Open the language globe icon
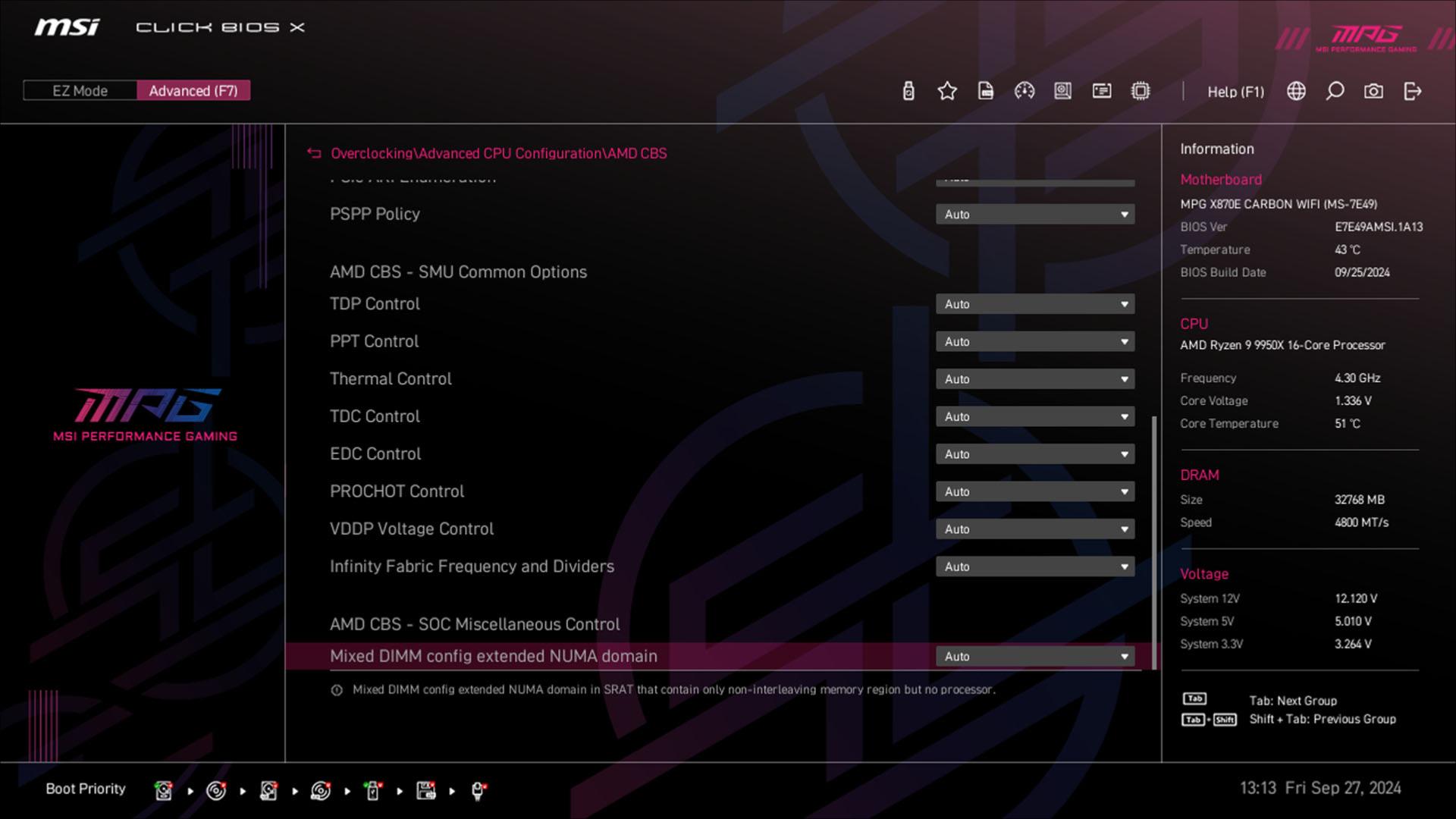Screen dimensions: 1456x819 click(1297, 91)
